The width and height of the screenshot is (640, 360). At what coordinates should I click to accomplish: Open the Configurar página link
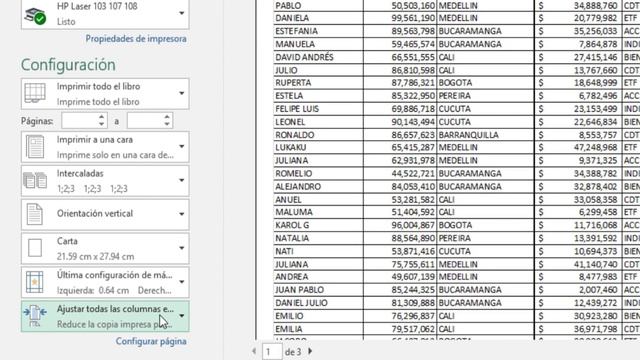pos(151,341)
